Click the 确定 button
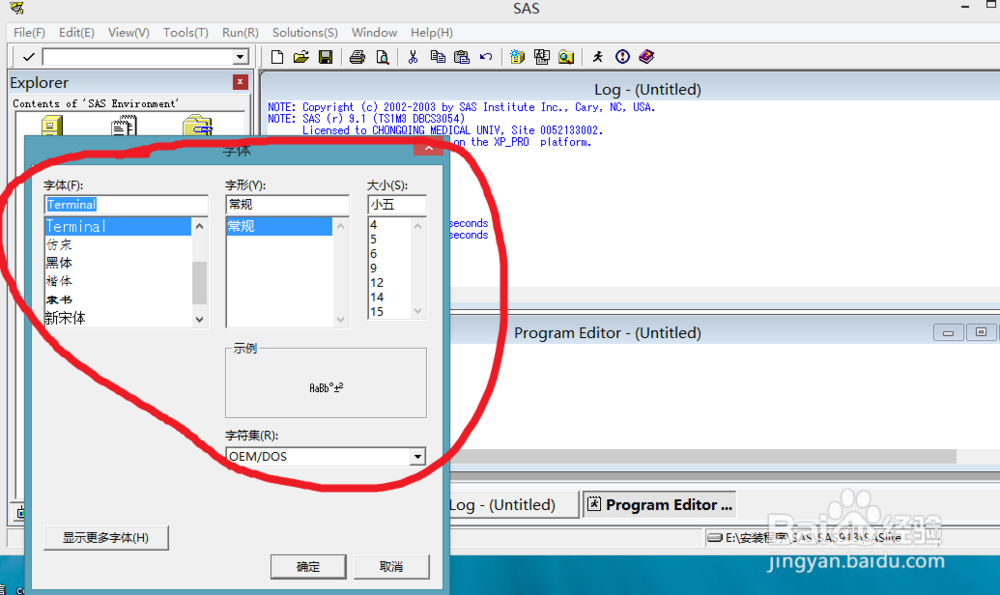The image size is (1000, 595). click(308, 566)
